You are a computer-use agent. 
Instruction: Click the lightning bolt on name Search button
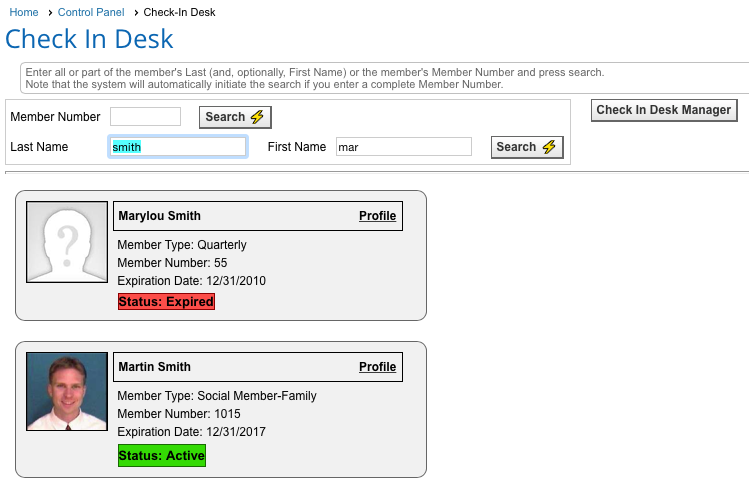(x=549, y=147)
